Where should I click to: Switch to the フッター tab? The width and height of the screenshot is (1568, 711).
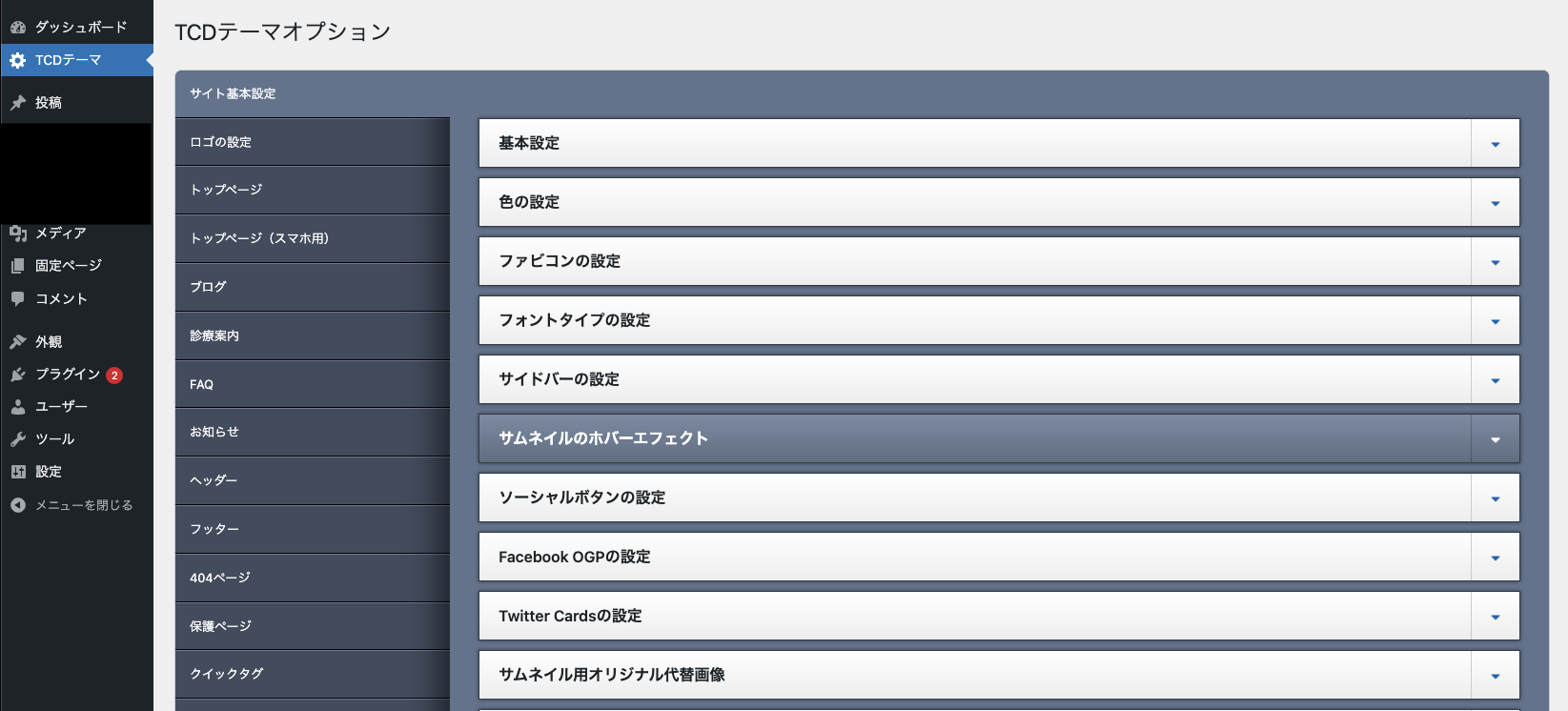313,529
